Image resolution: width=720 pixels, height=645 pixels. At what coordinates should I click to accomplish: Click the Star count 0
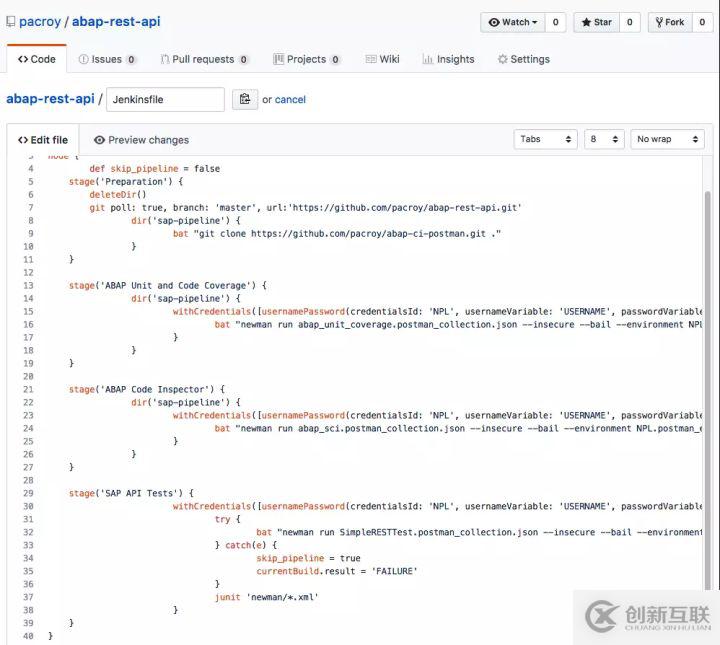coord(630,22)
